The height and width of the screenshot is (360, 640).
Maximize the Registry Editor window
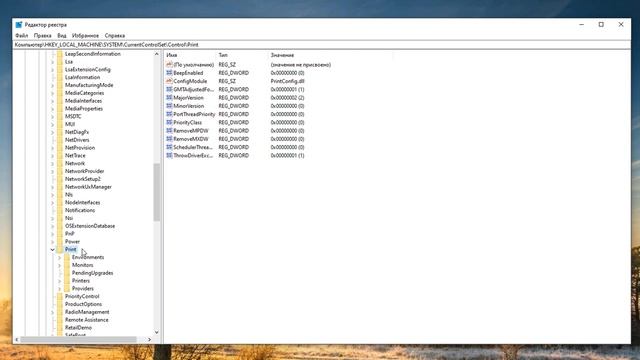[601, 24]
